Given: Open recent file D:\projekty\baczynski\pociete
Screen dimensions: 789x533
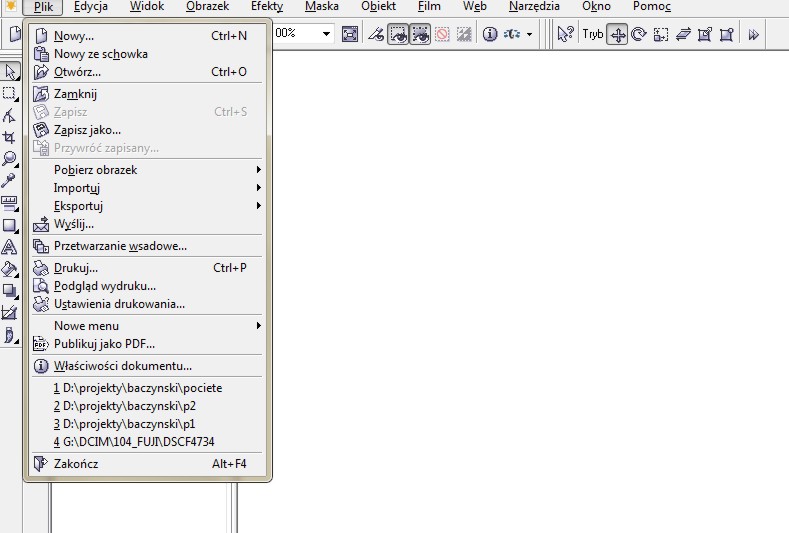Looking at the screenshot, I should (138, 388).
